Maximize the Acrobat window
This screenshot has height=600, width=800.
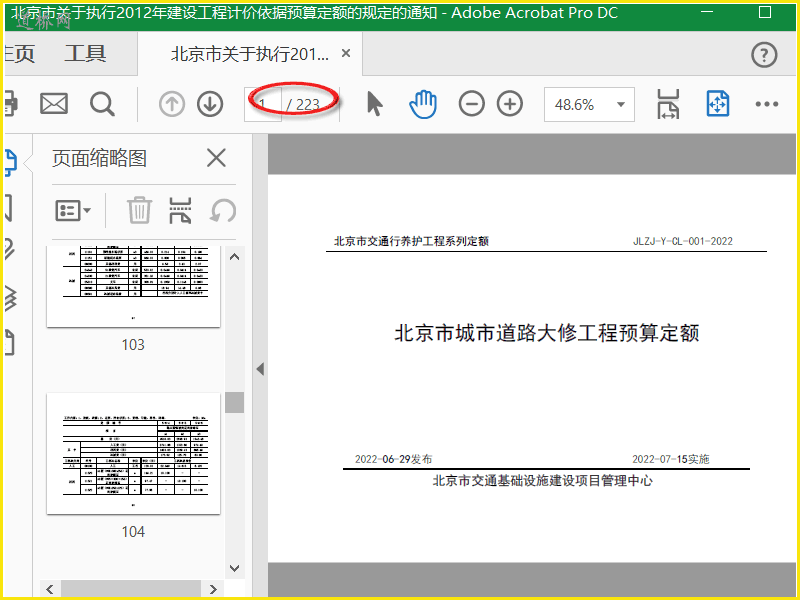[x=765, y=12]
